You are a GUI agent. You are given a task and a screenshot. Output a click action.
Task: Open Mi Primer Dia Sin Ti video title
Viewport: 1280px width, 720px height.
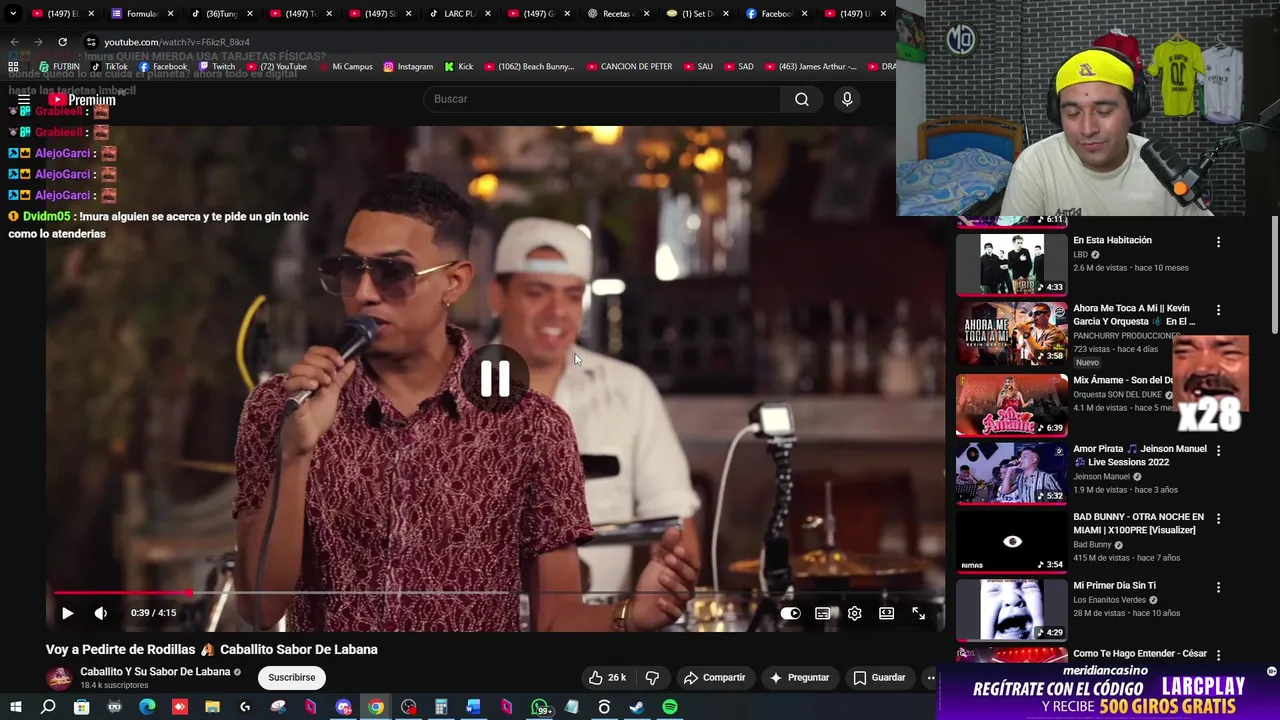coord(1114,585)
